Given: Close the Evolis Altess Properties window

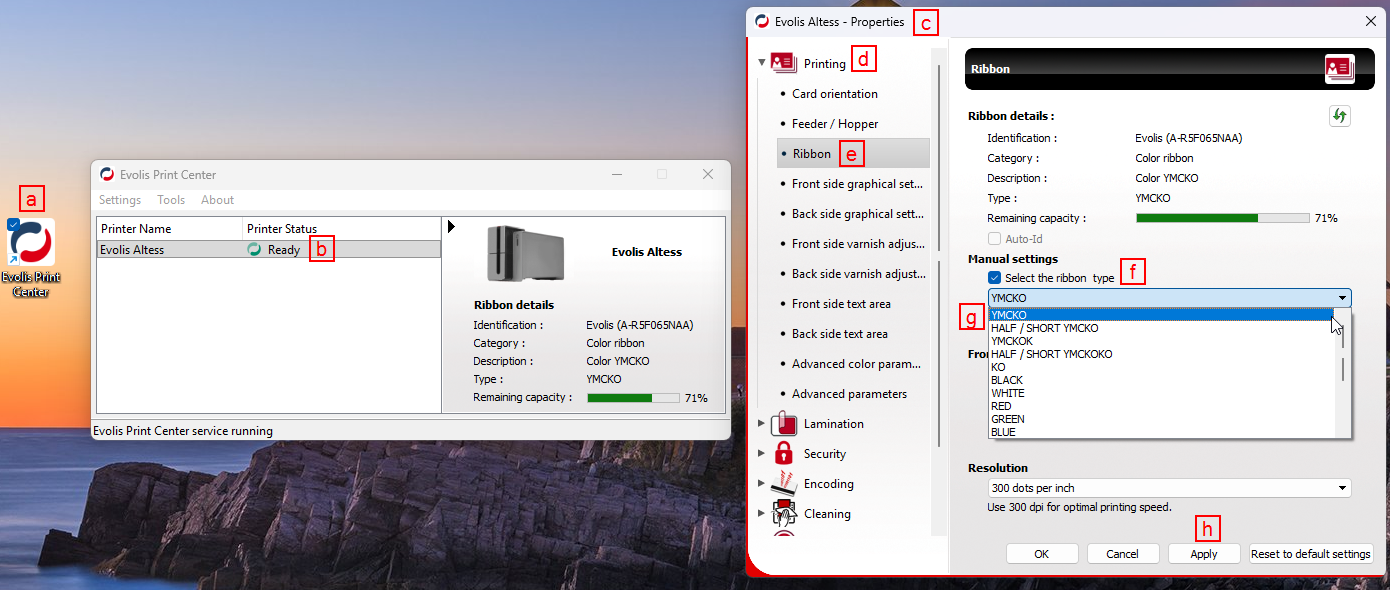Looking at the screenshot, I should [x=1370, y=21].
